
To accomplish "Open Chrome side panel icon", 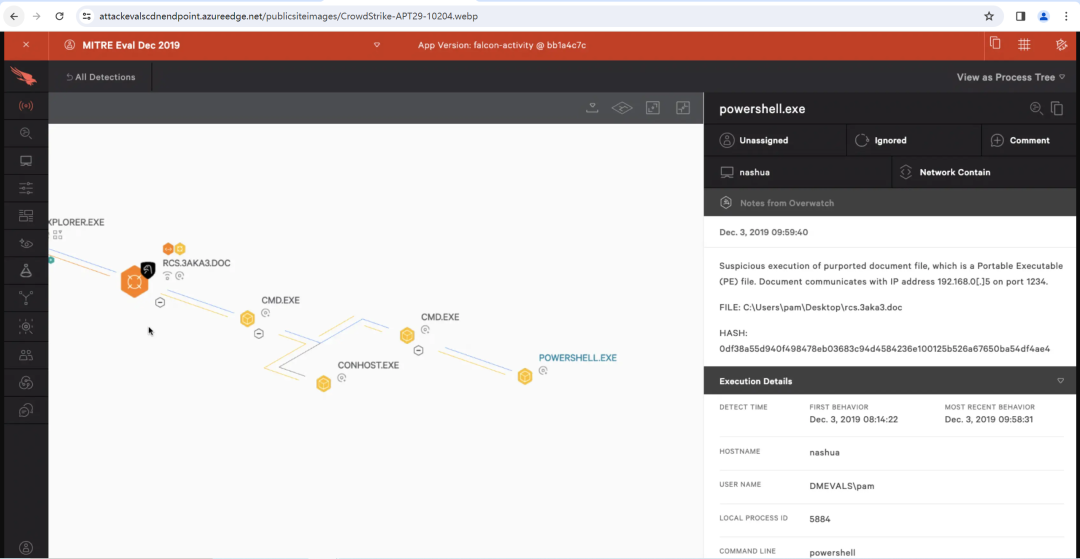I will 1021,16.
